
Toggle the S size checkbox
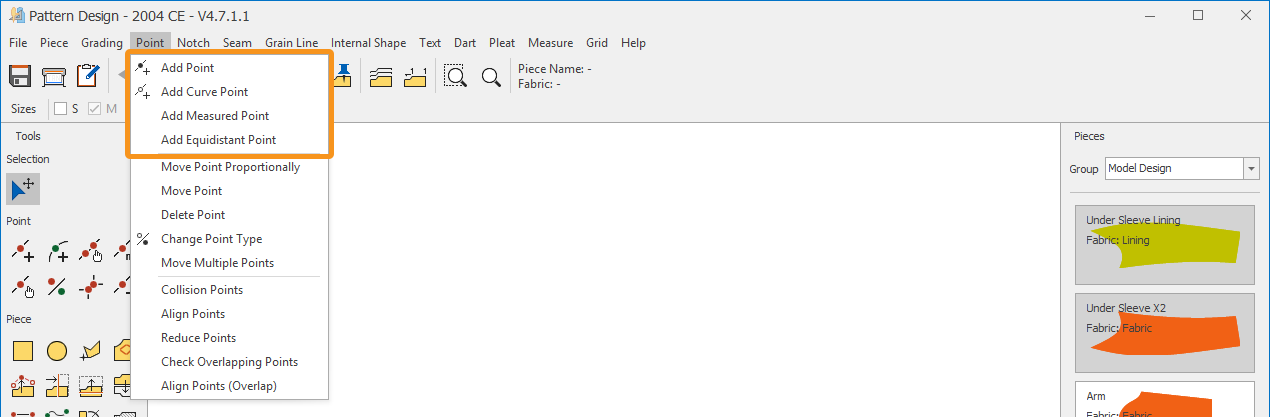click(61, 109)
